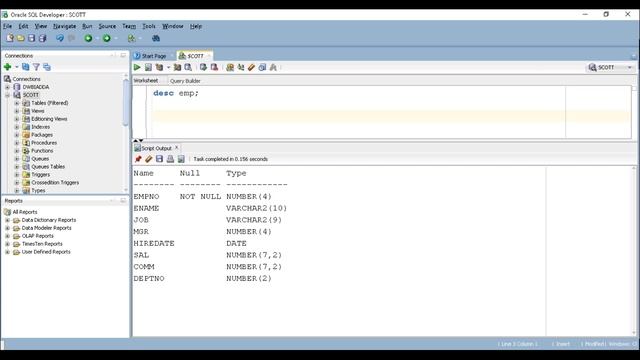This screenshot has height=360, width=640.
Task: Click the SQL Tuning Advisor icon
Action: 188,67
